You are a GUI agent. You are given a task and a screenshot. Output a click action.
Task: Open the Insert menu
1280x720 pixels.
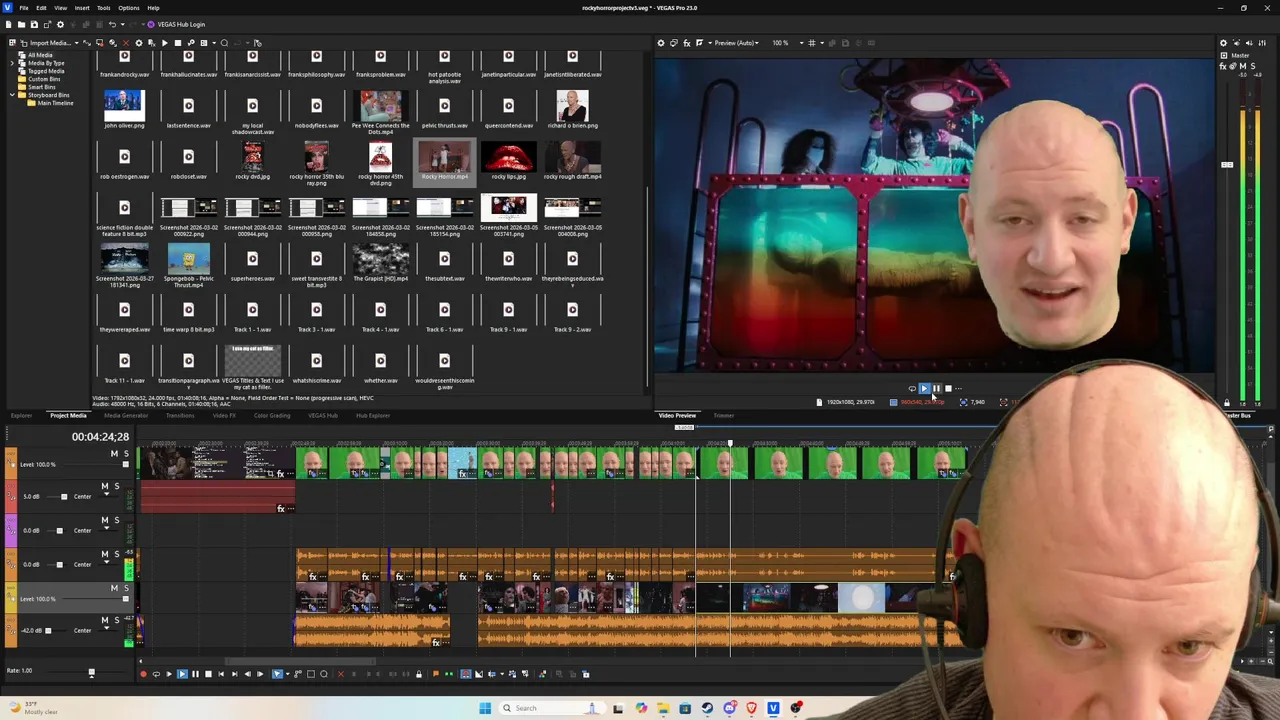[81, 8]
